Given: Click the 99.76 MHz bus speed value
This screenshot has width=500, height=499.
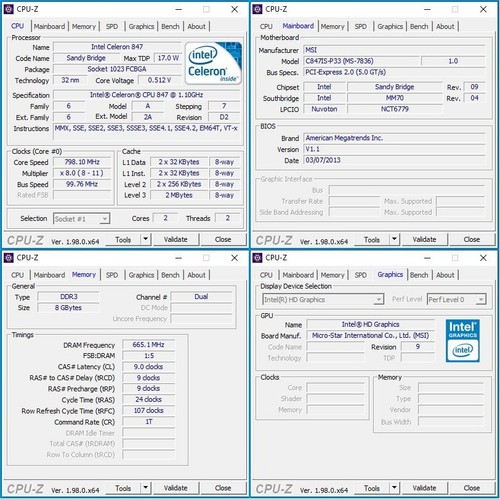Looking at the screenshot, I should click(82, 184).
